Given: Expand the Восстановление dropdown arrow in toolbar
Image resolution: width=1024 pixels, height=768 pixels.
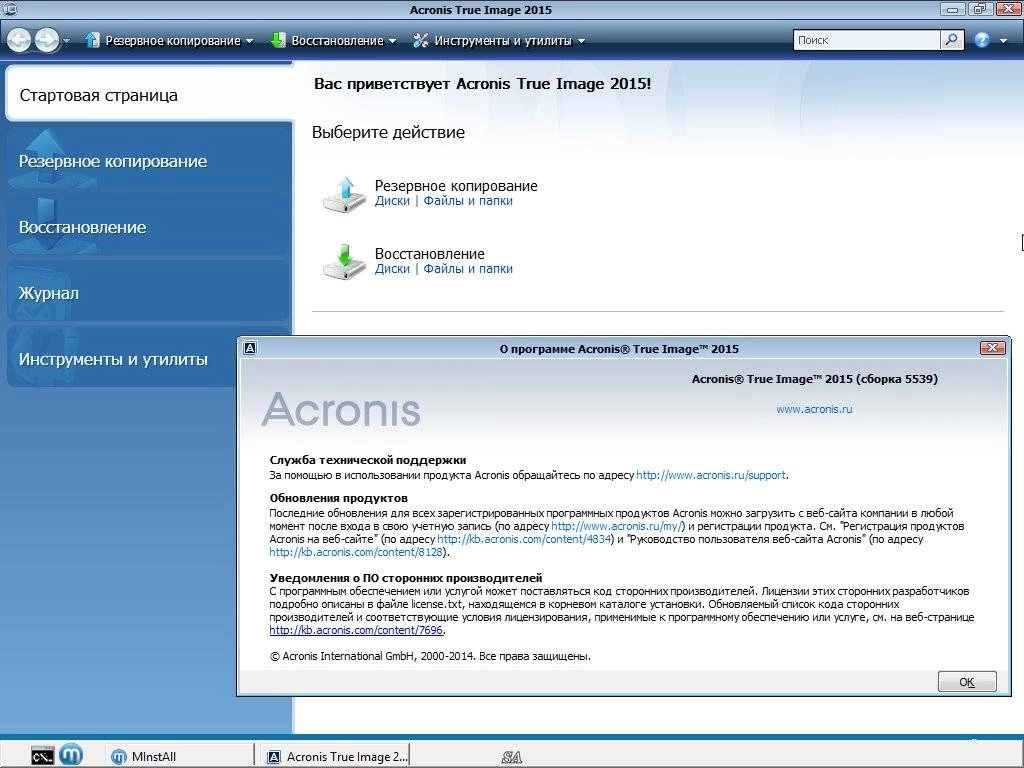Looking at the screenshot, I should (x=392, y=41).
